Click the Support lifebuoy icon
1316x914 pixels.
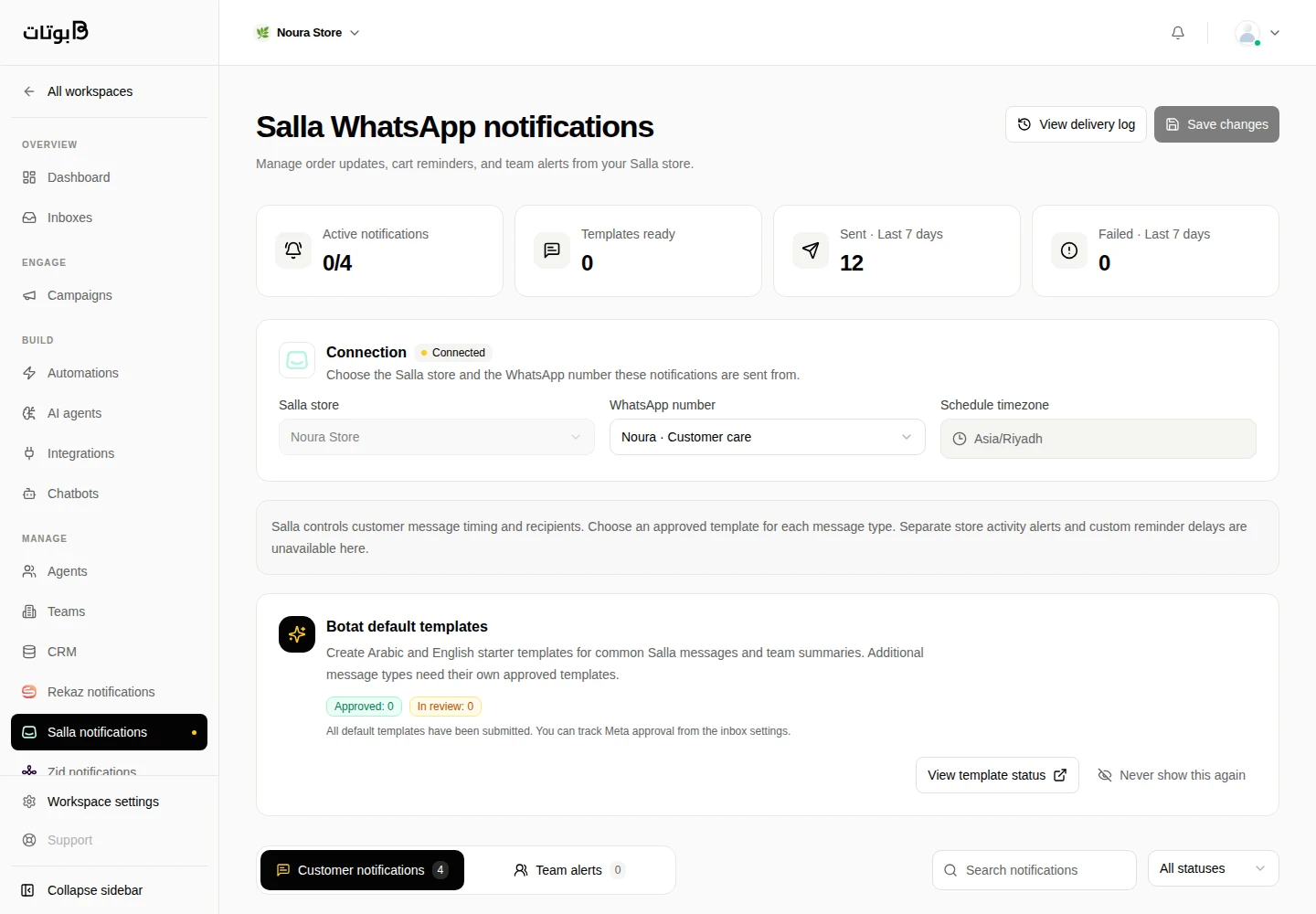click(x=29, y=840)
